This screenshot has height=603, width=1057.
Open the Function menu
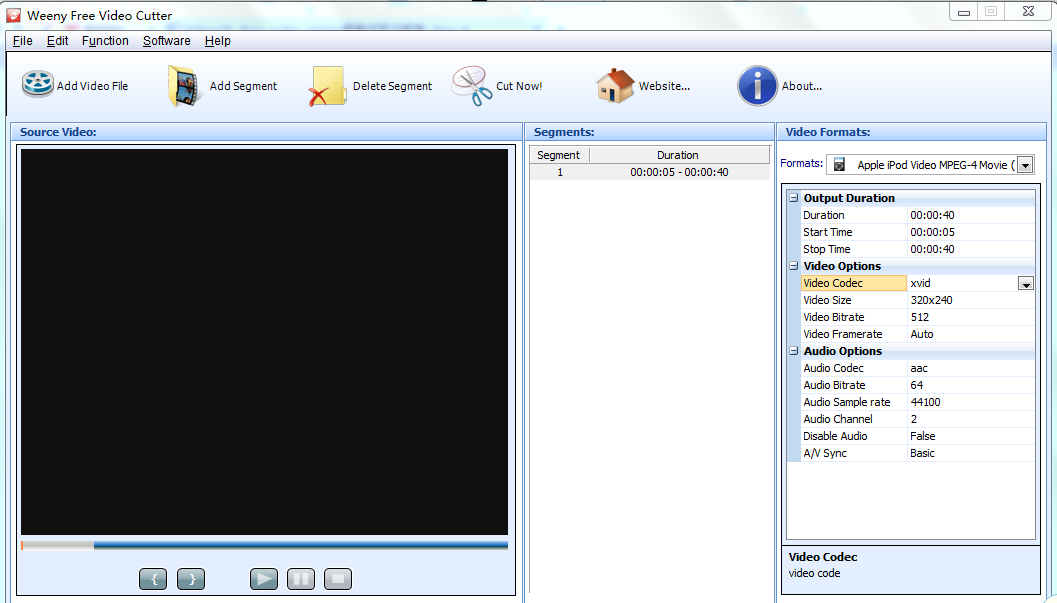pos(105,41)
